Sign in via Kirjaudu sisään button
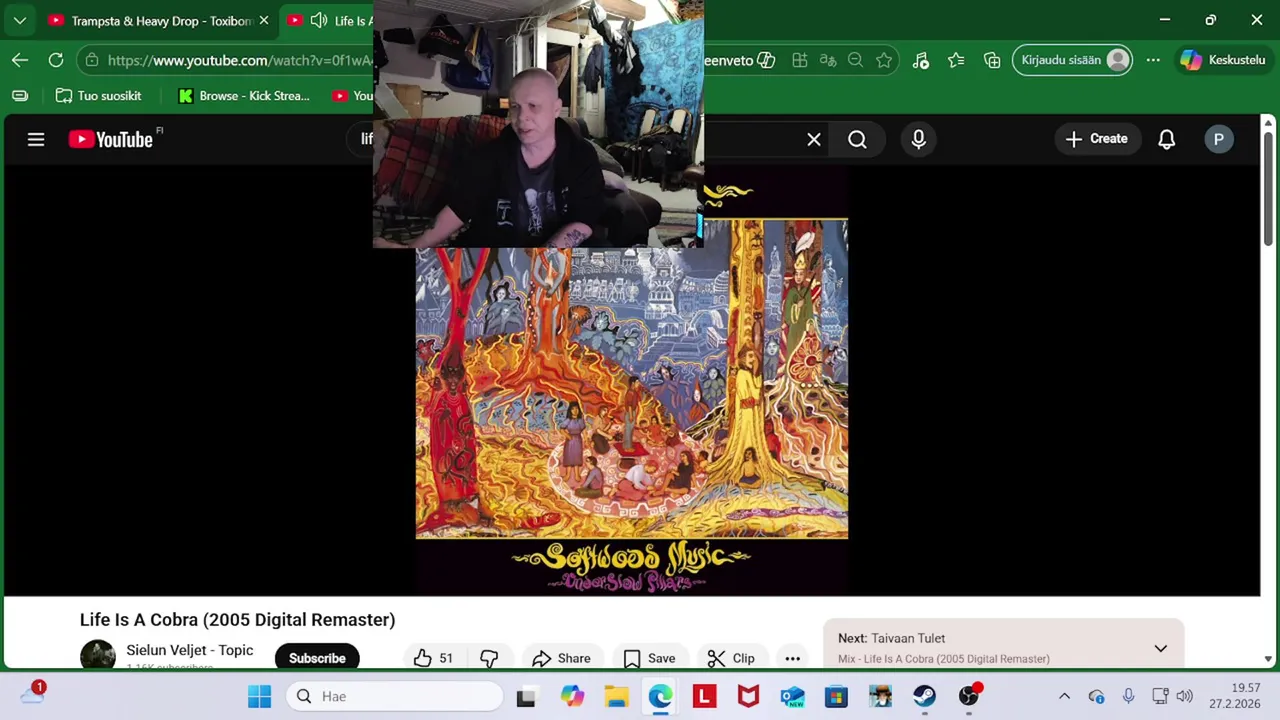 [x=1073, y=60]
